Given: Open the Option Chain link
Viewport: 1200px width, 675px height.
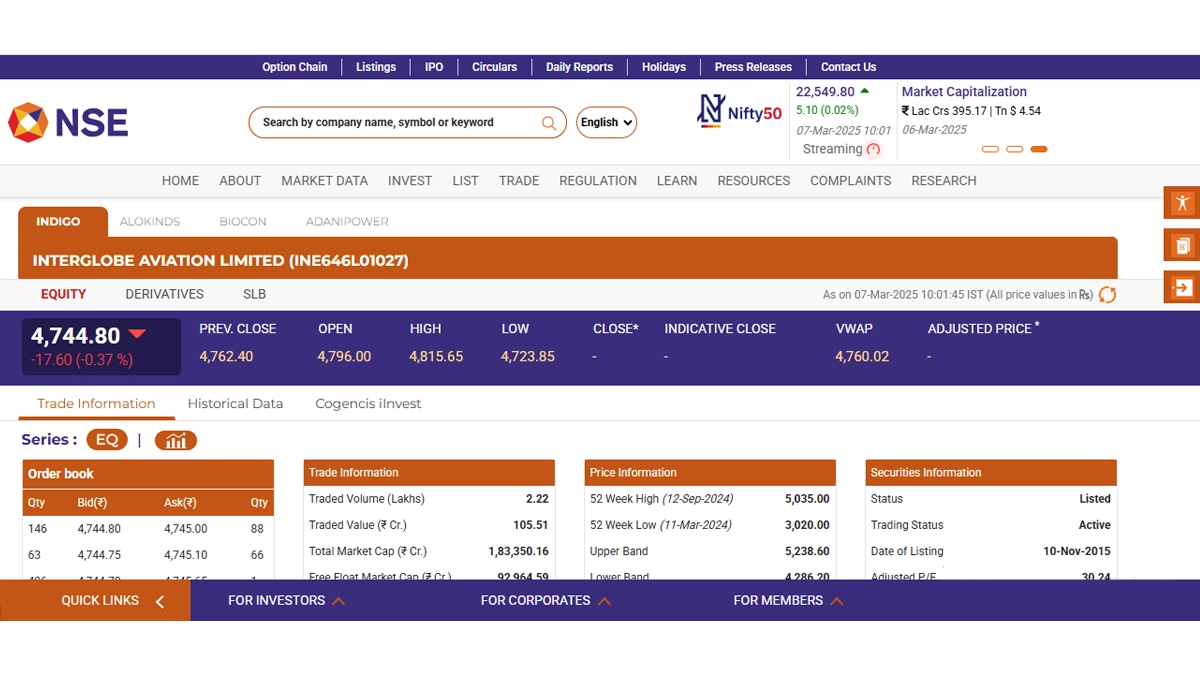Looking at the screenshot, I should (x=294, y=67).
